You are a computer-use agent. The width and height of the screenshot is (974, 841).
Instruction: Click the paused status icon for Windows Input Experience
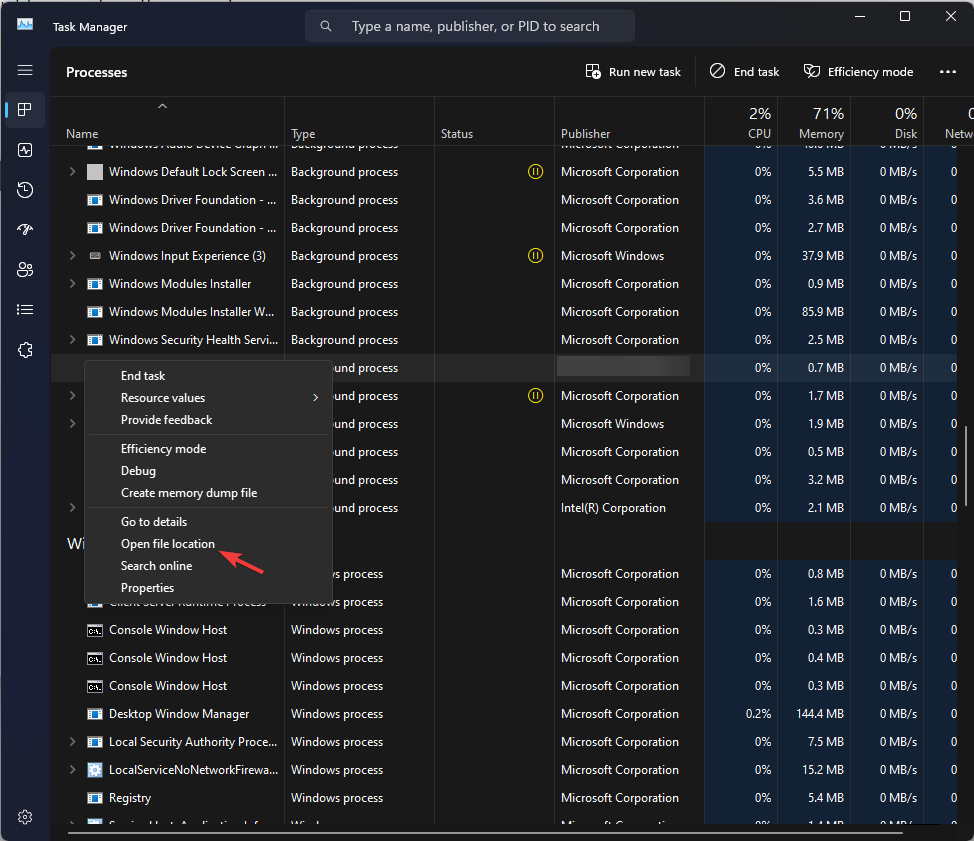tap(535, 255)
